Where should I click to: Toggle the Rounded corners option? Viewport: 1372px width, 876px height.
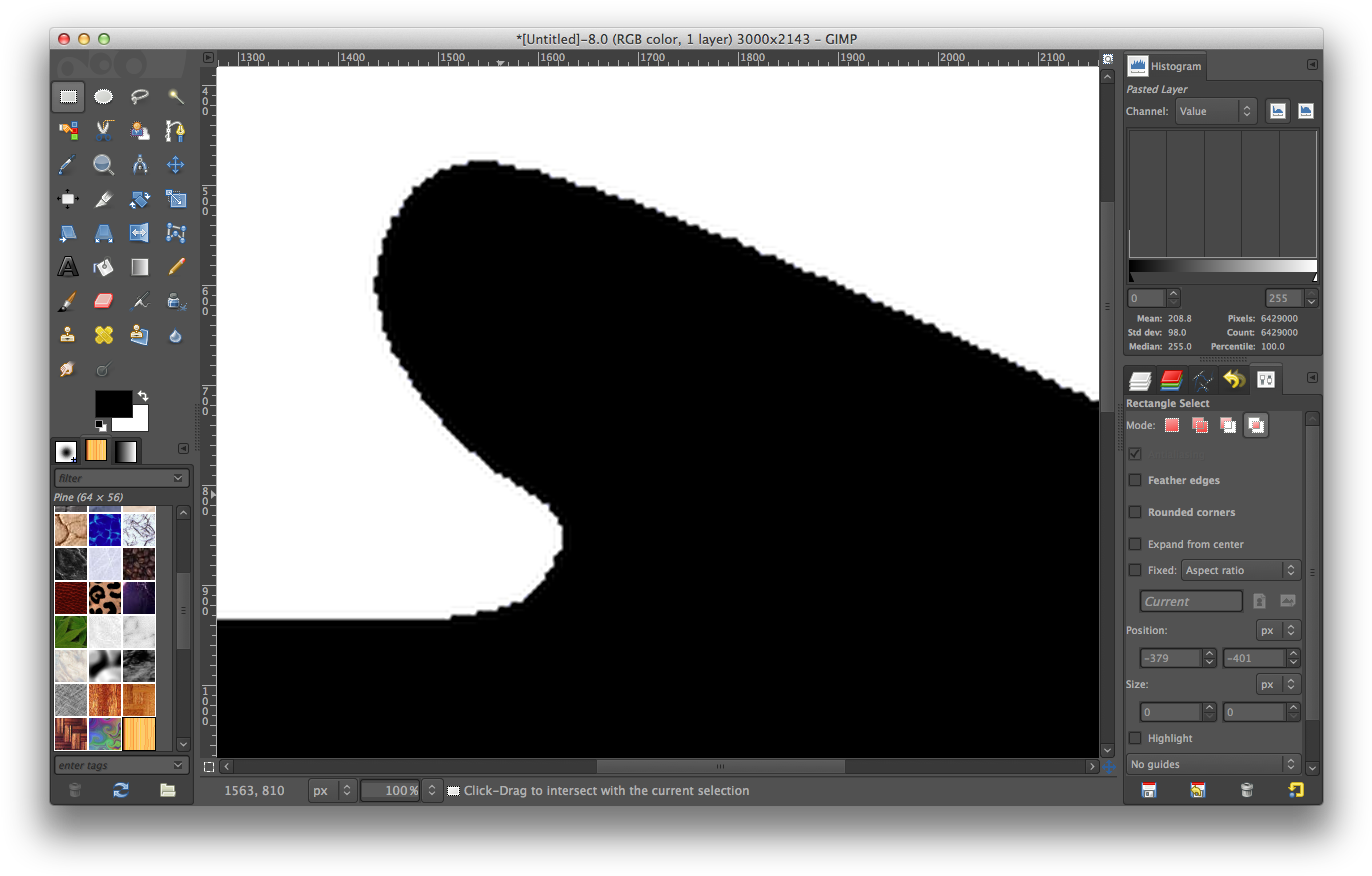tap(1135, 512)
